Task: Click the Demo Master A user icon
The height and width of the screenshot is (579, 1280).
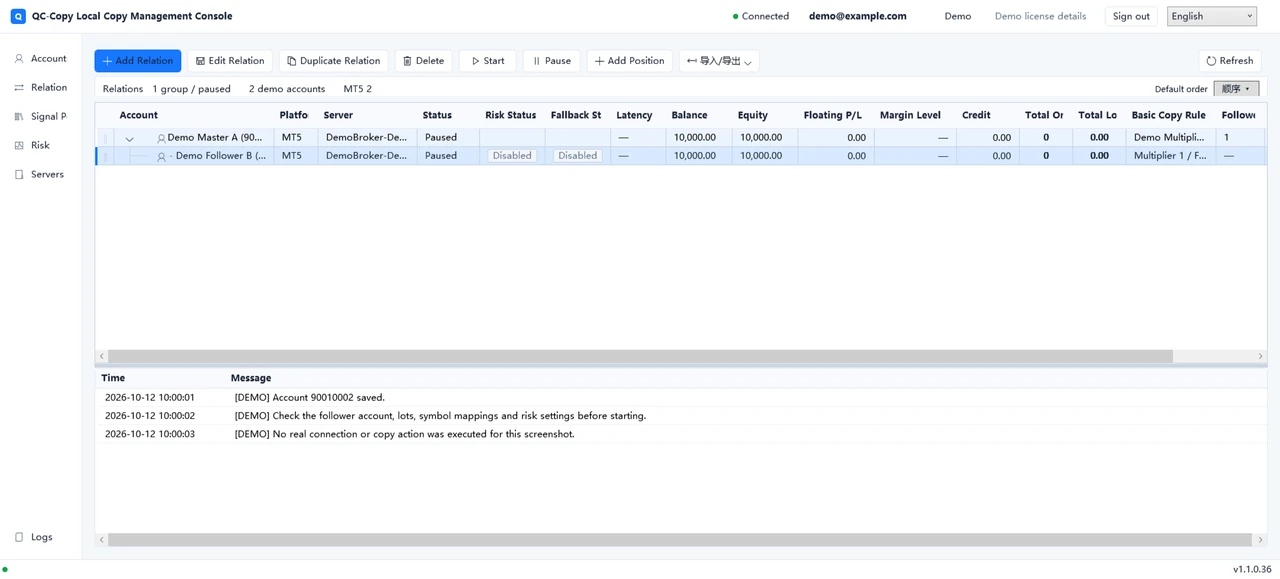Action: pos(161,138)
